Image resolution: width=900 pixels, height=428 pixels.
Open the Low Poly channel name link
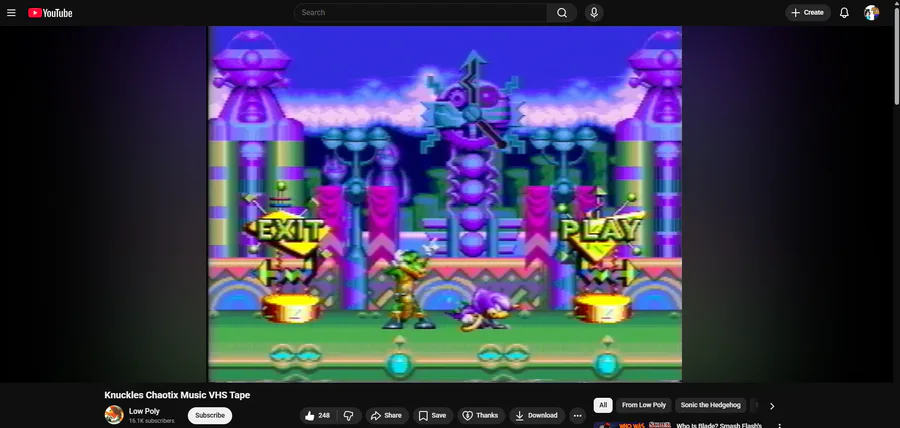[144, 411]
